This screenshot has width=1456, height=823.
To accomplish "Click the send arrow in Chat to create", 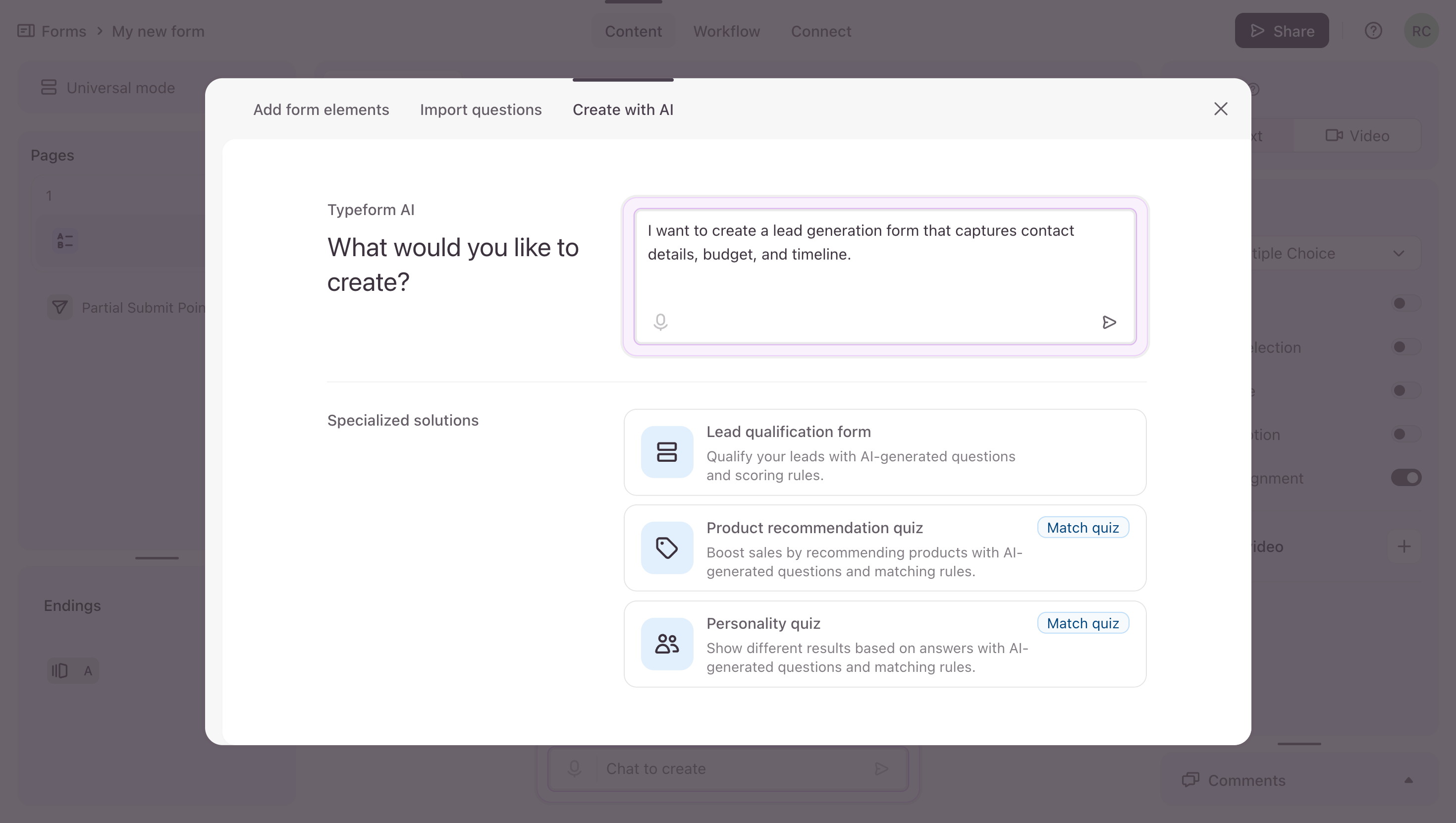I will click(x=881, y=768).
